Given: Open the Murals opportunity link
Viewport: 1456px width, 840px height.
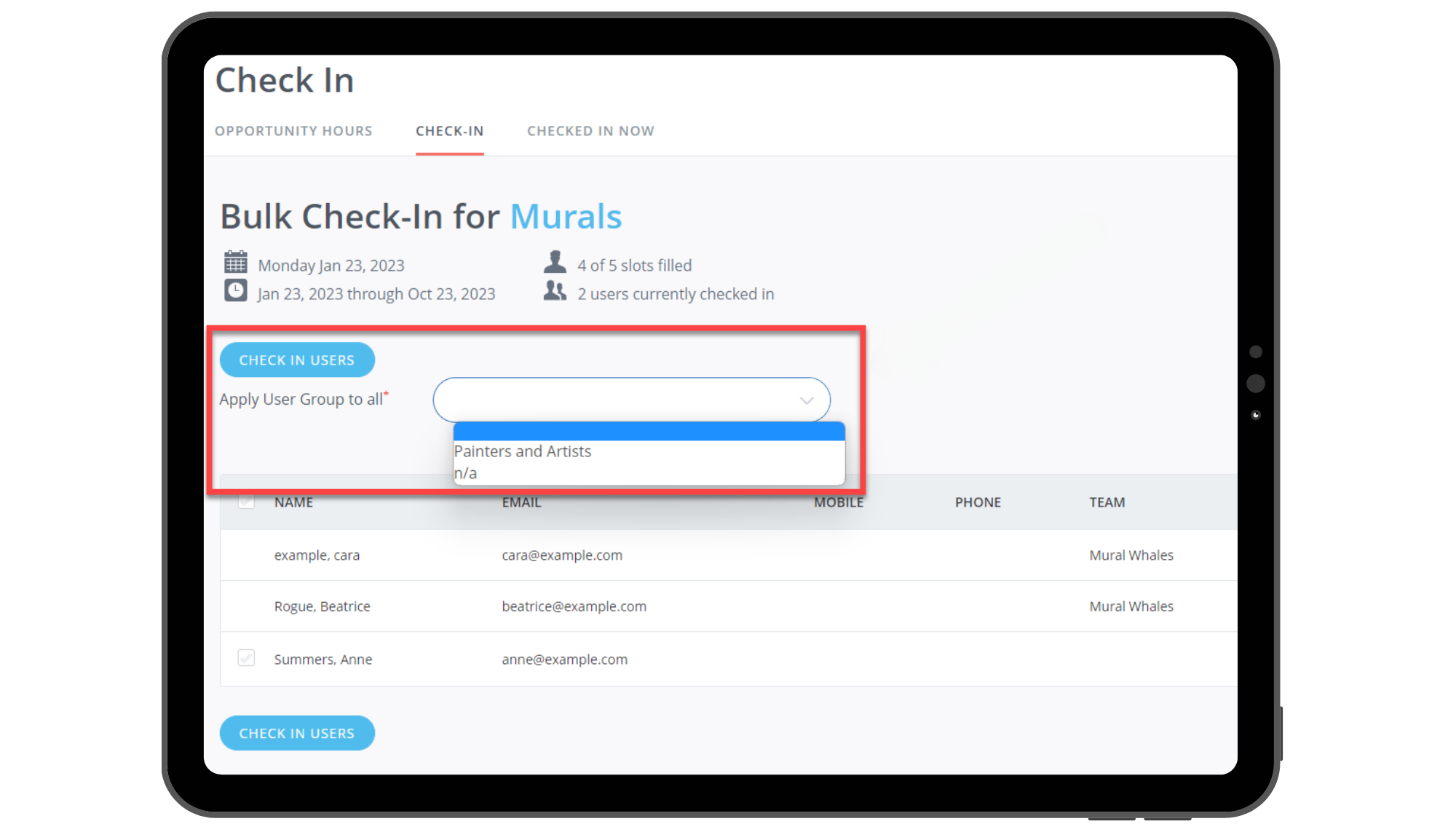Looking at the screenshot, I should point(566,216).
